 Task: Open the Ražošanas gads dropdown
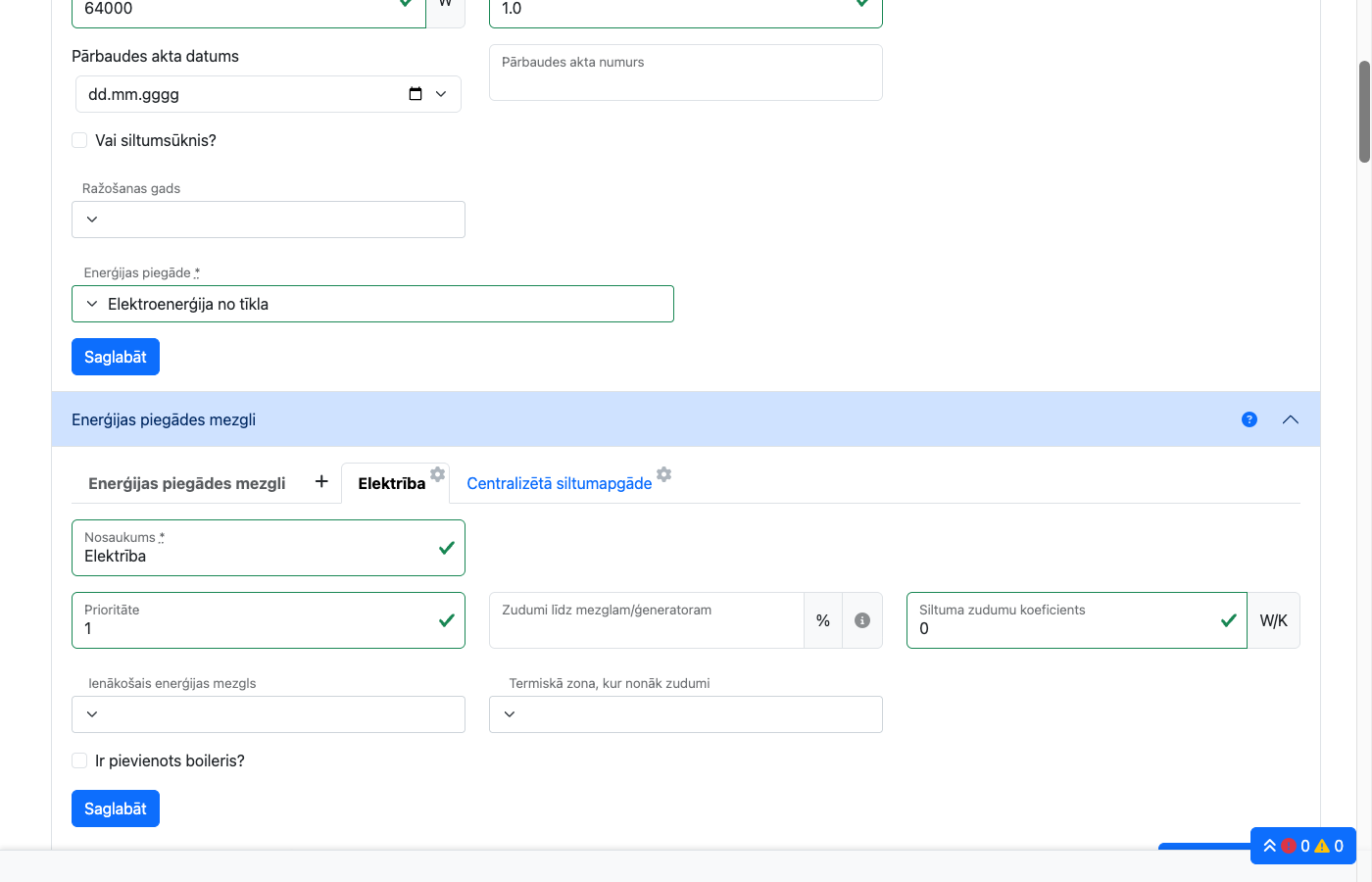(269, 220)
